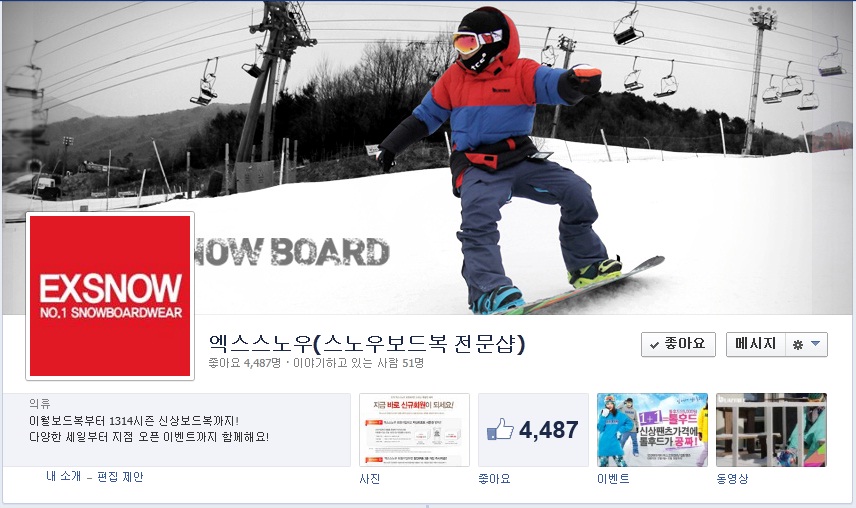
Task: Open the 동영상 video thumbnail
Action: (x=771, y=430)
